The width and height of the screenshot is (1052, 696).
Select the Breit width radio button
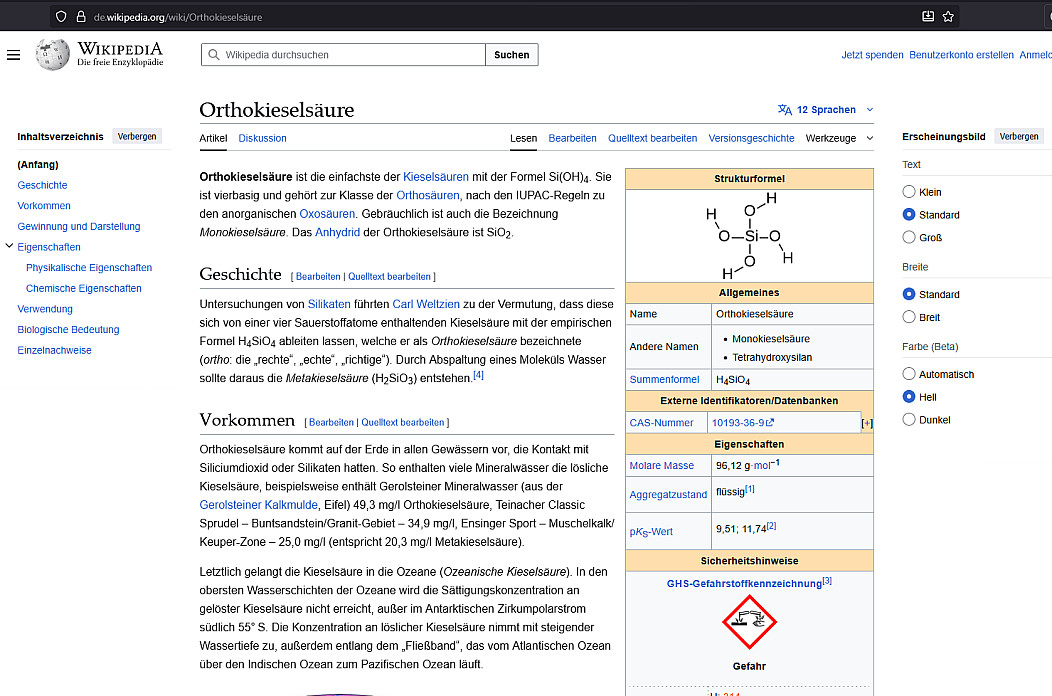909,317
